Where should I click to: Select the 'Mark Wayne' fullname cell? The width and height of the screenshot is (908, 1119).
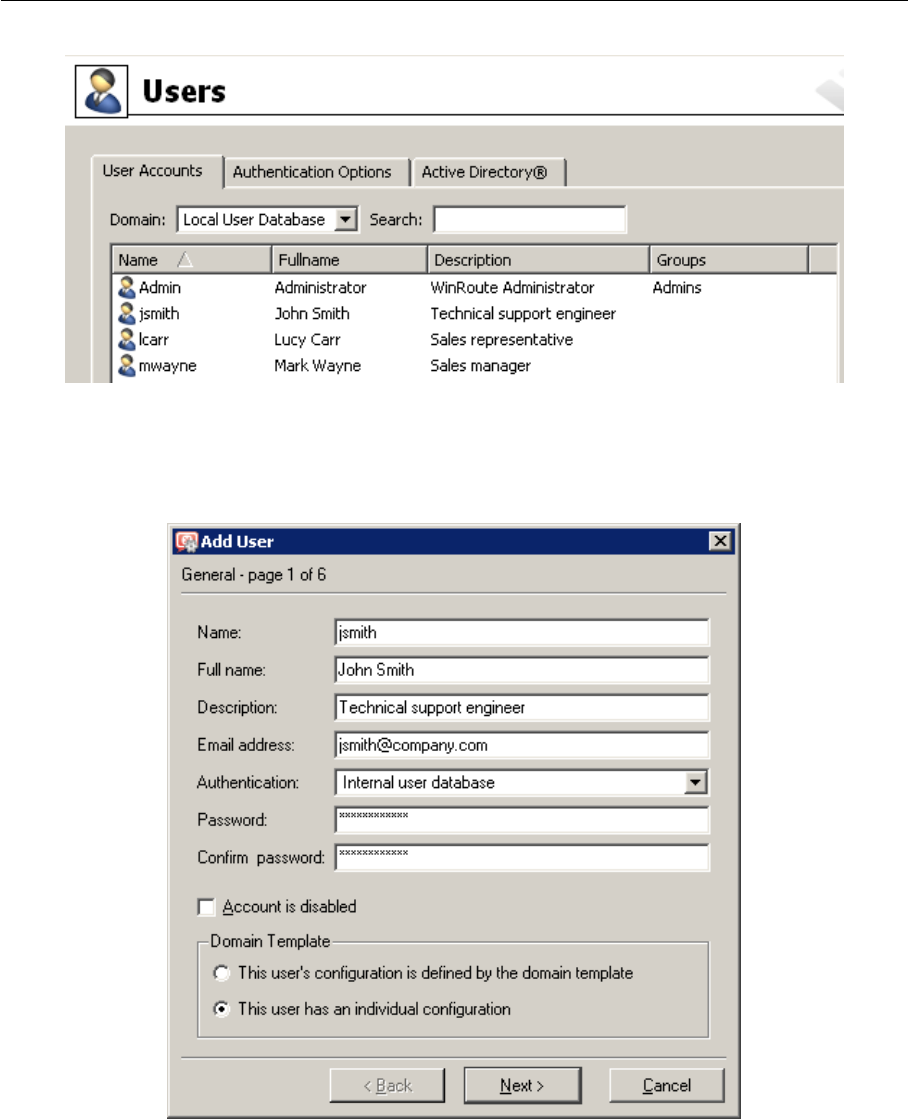[318, 365]
